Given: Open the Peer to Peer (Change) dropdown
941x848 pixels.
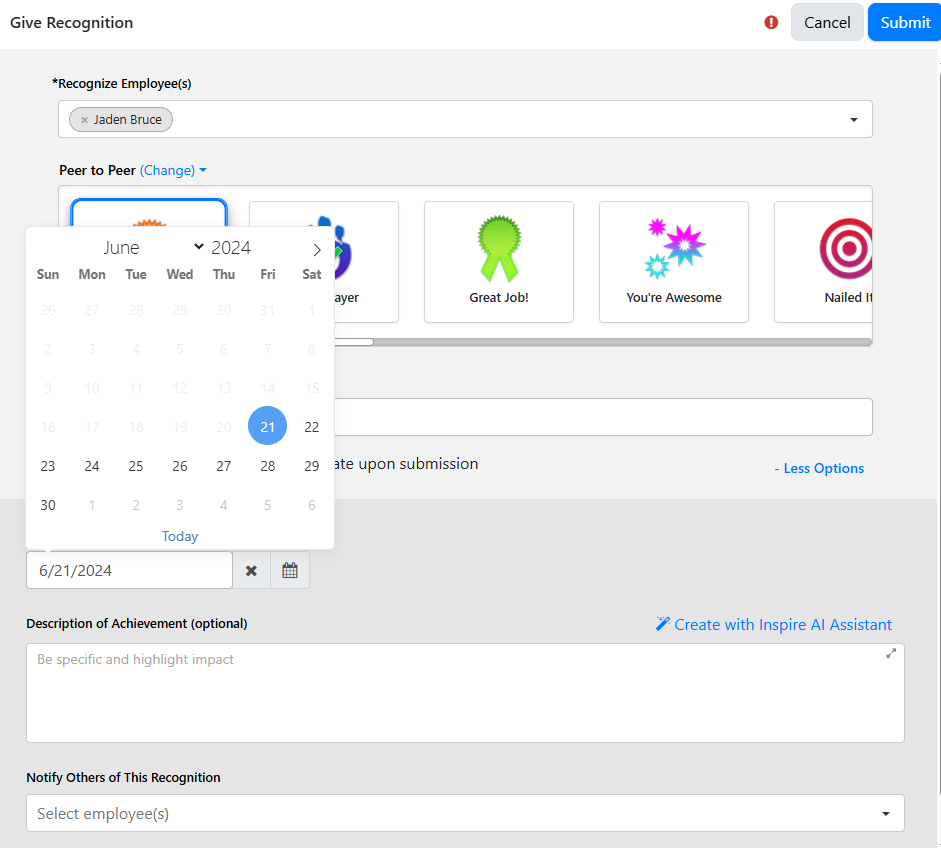Looking at the screenshot, I should (173, 170).
